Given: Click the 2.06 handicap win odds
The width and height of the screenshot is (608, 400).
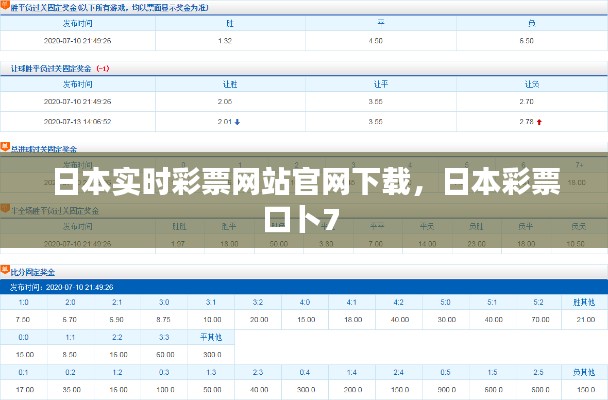Looking at the screenshot, I should [224, 102].
